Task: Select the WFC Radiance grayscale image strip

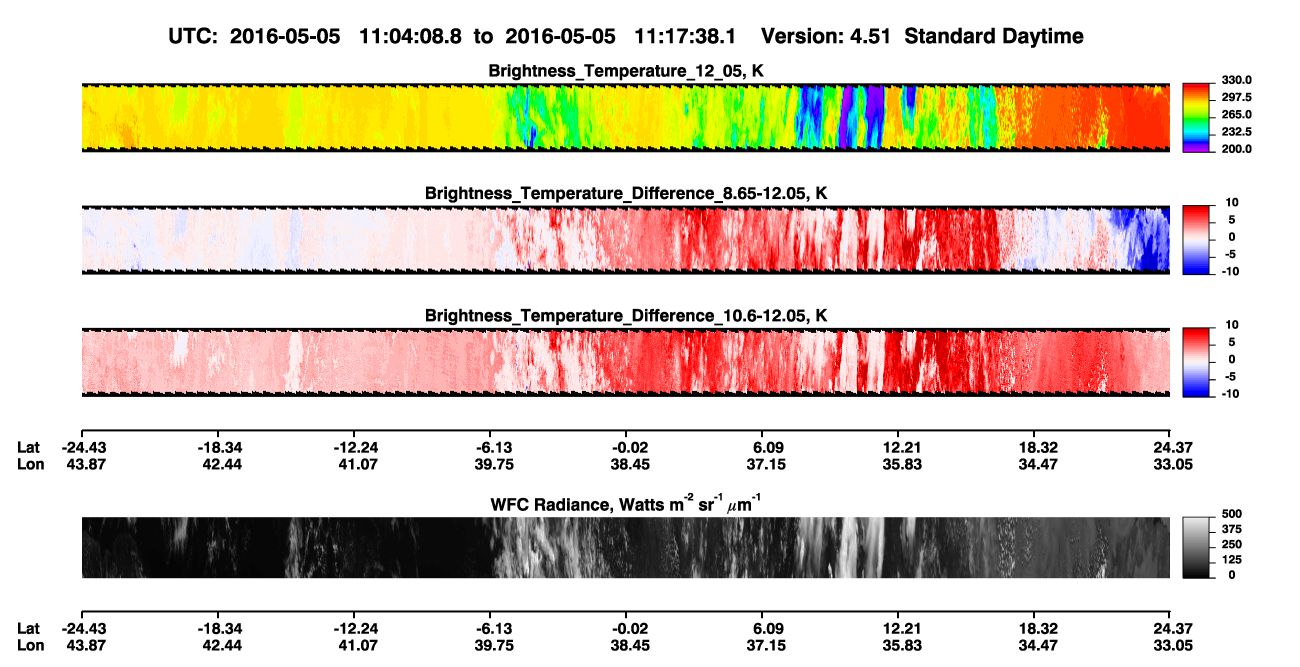Action: pyautogui.click(x=626, y=548)
